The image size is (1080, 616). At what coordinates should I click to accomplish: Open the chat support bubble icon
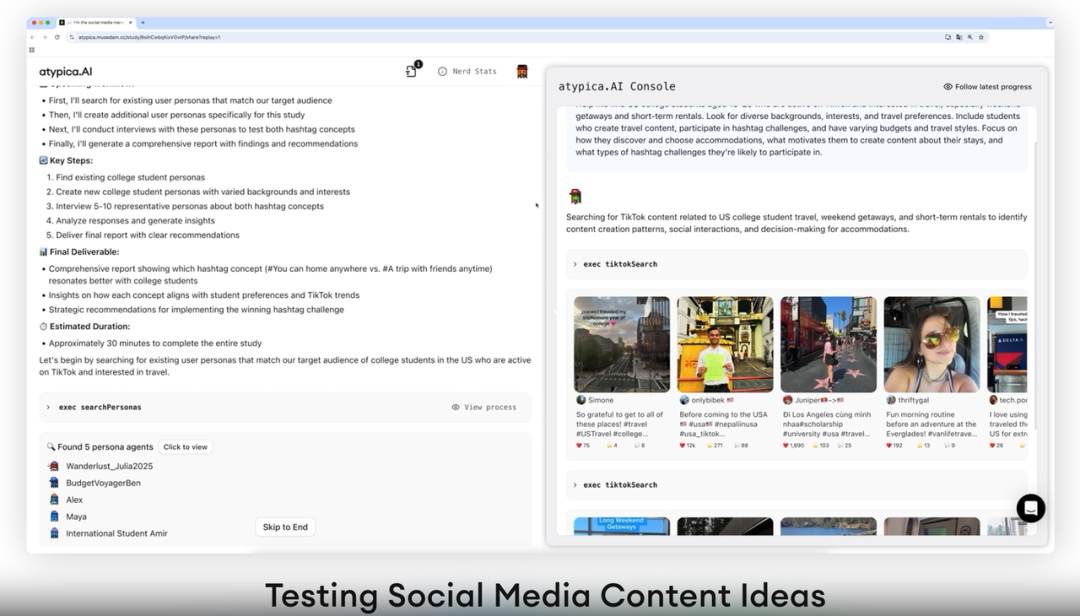click(x=1030, y=509)
